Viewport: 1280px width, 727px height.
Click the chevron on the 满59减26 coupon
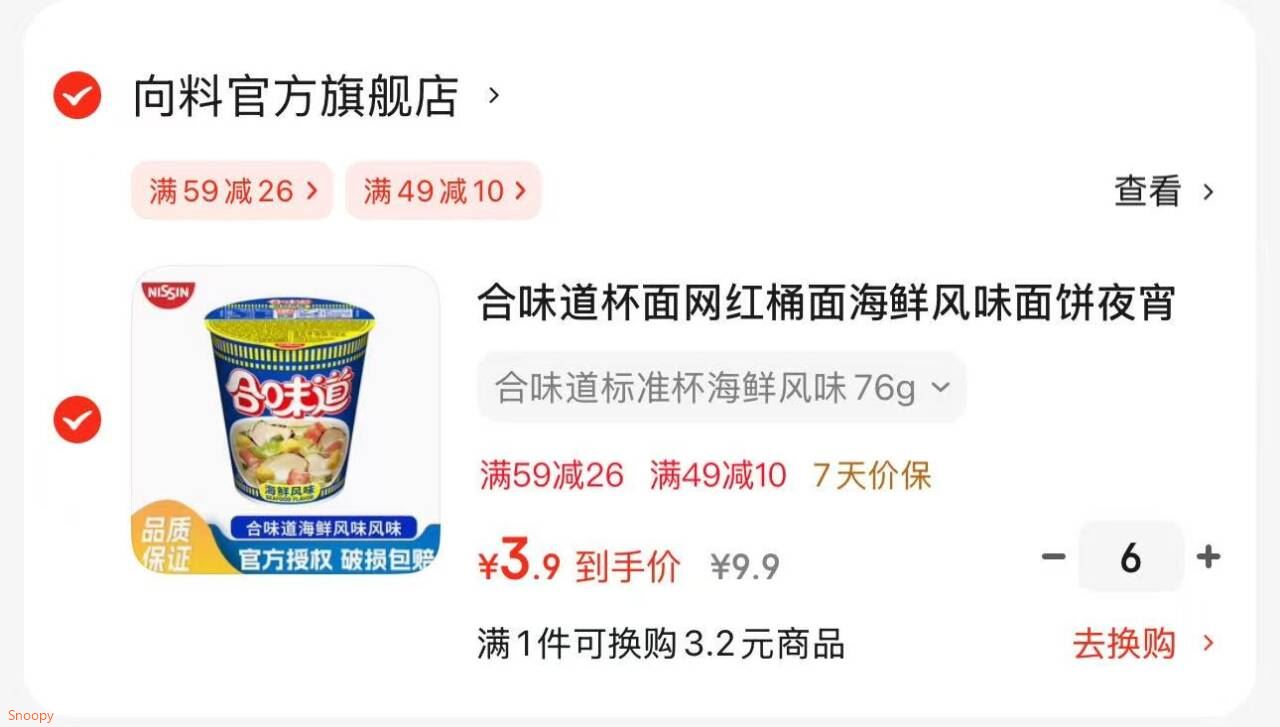click(x=311, y=190)
